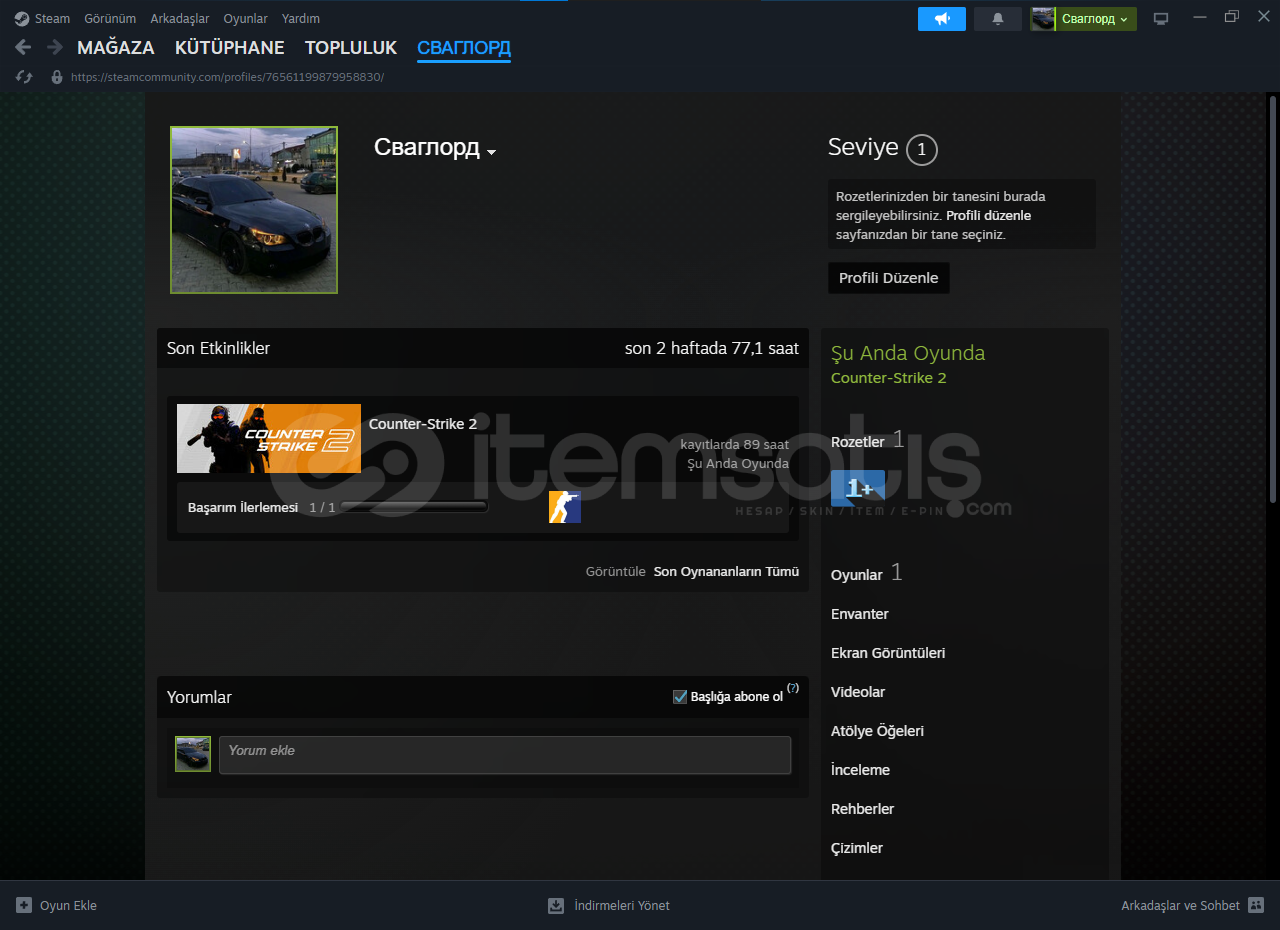The height and width of the screenshot is (930, 1280).
Task: Open Son Oynananların Tümü link
Action: tap(726, 572)
